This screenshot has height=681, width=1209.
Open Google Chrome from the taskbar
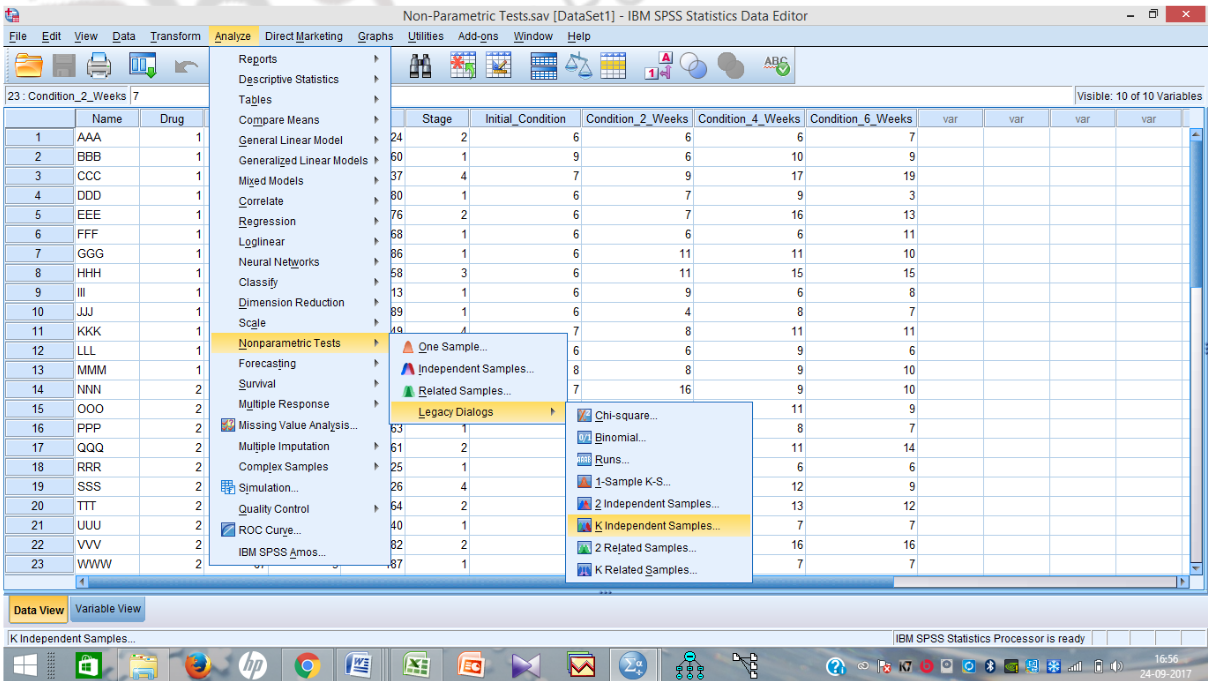[x=306, y=664]
